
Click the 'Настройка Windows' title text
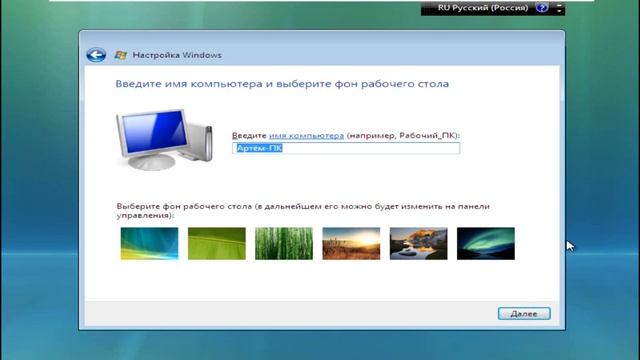(x=177, y=55)
